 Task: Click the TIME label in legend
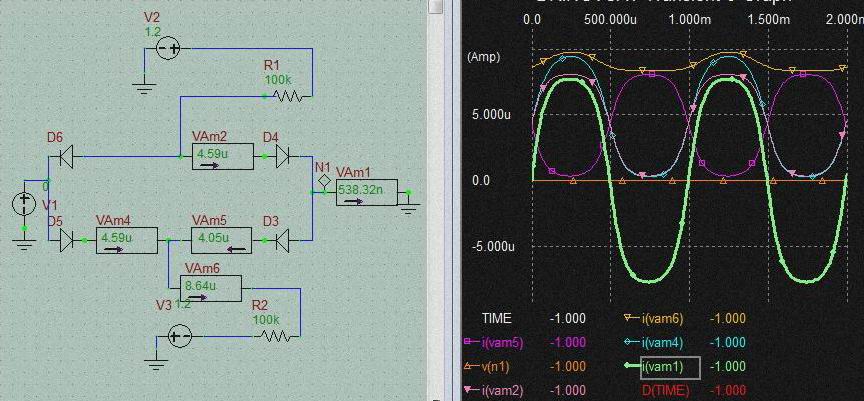[x=496, y=318]
